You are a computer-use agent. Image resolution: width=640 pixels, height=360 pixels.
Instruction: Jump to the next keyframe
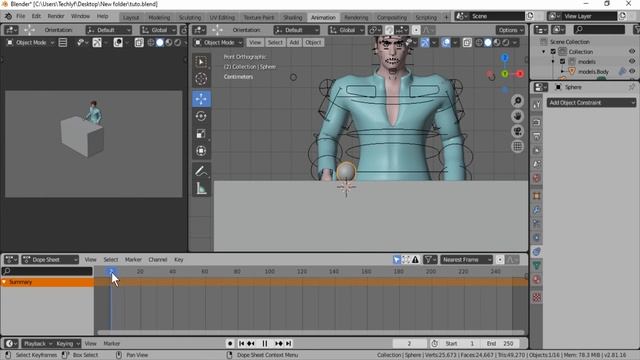click(279, 344)
